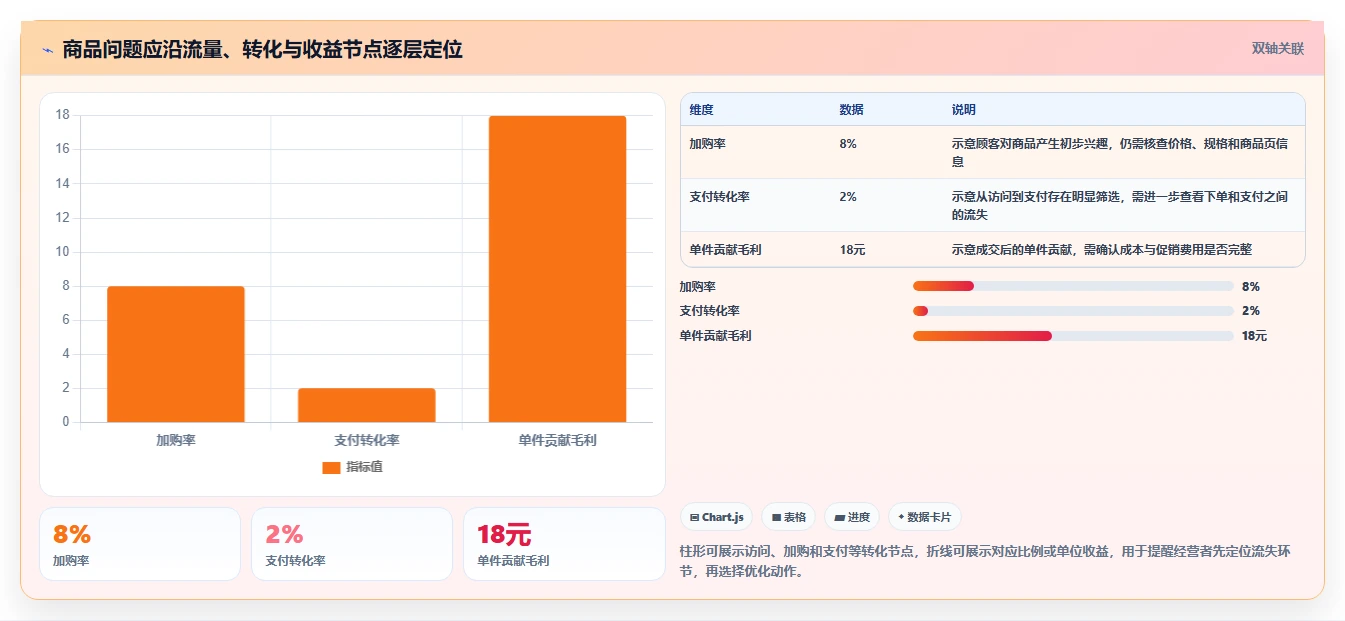Click the 单件贡献毛利 x-axis label under the chart
This screenshot has height=621, width=1345.
(x=558, y=440)
